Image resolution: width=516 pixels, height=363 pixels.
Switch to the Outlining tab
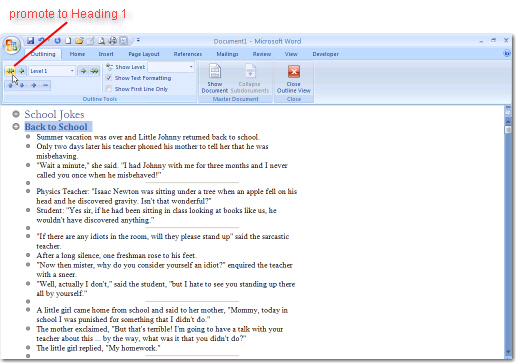pos(43,54)
